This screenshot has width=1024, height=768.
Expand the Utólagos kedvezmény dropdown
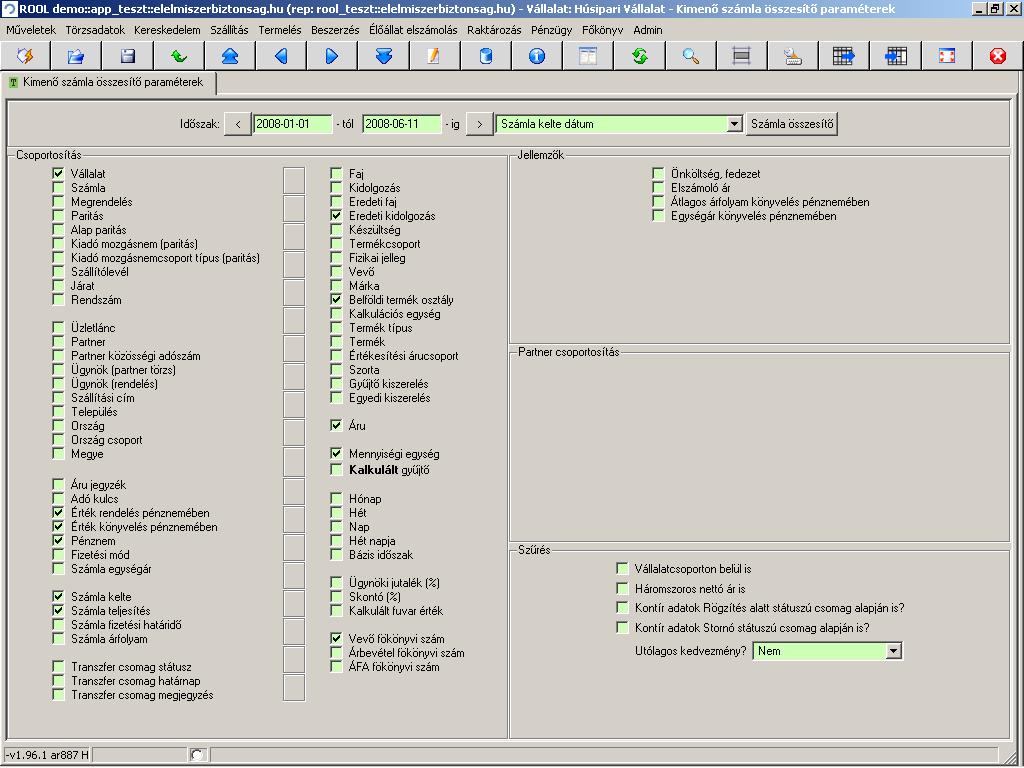click(x=893, y=651)
